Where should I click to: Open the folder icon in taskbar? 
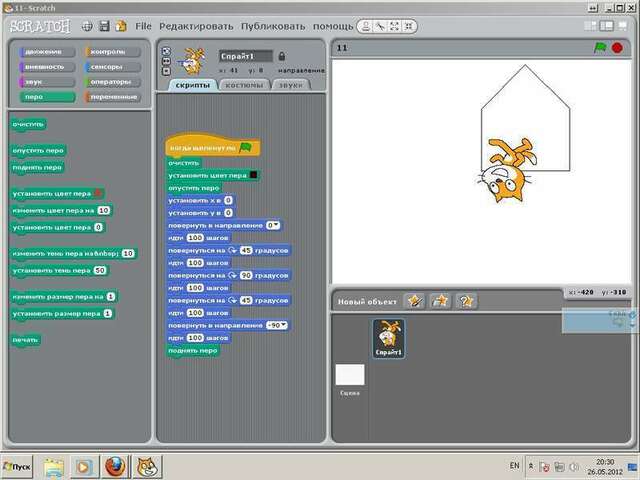click(x=54, y=467)
